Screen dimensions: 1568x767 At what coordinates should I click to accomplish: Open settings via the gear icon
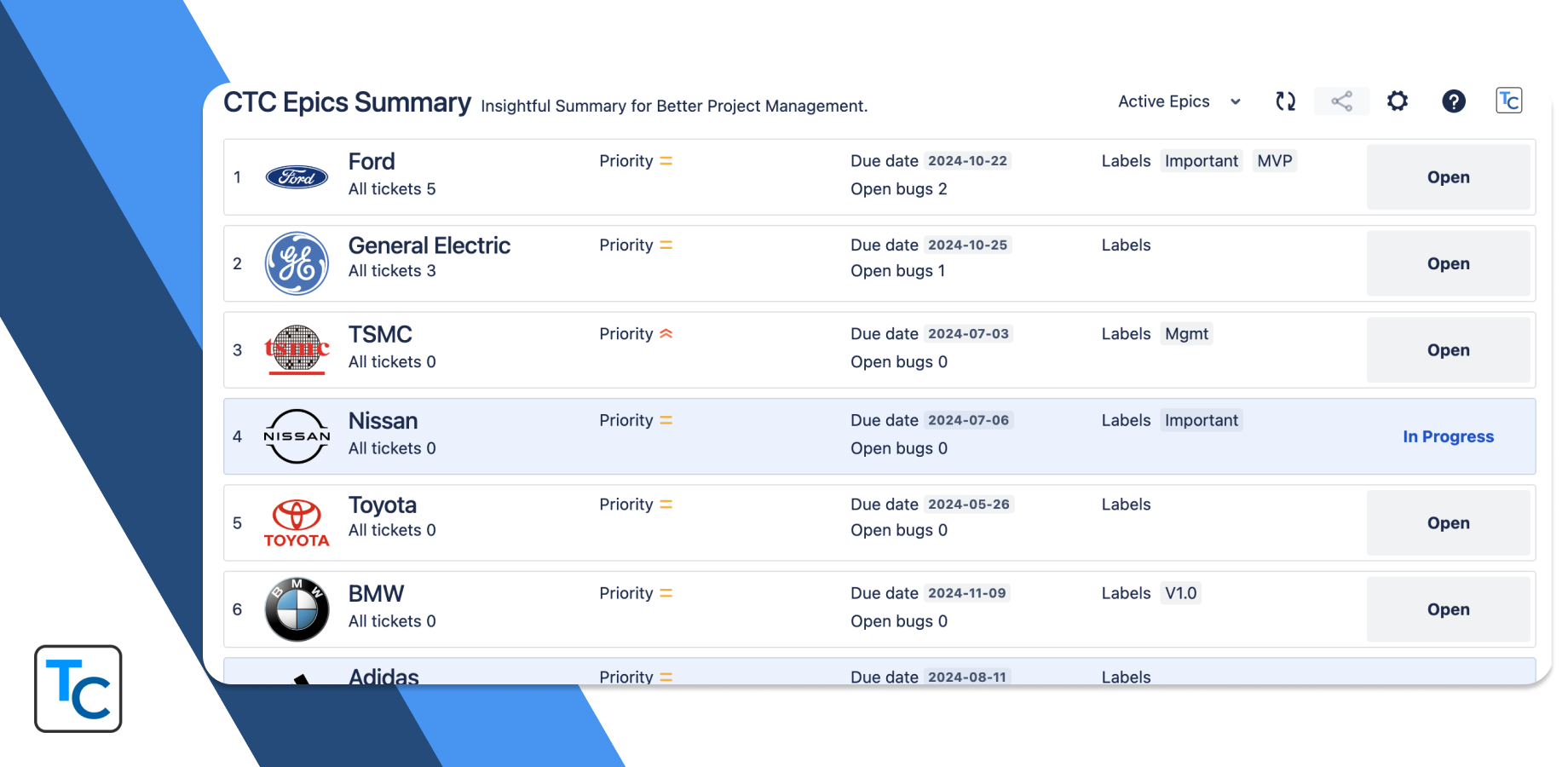(1398, 101)
